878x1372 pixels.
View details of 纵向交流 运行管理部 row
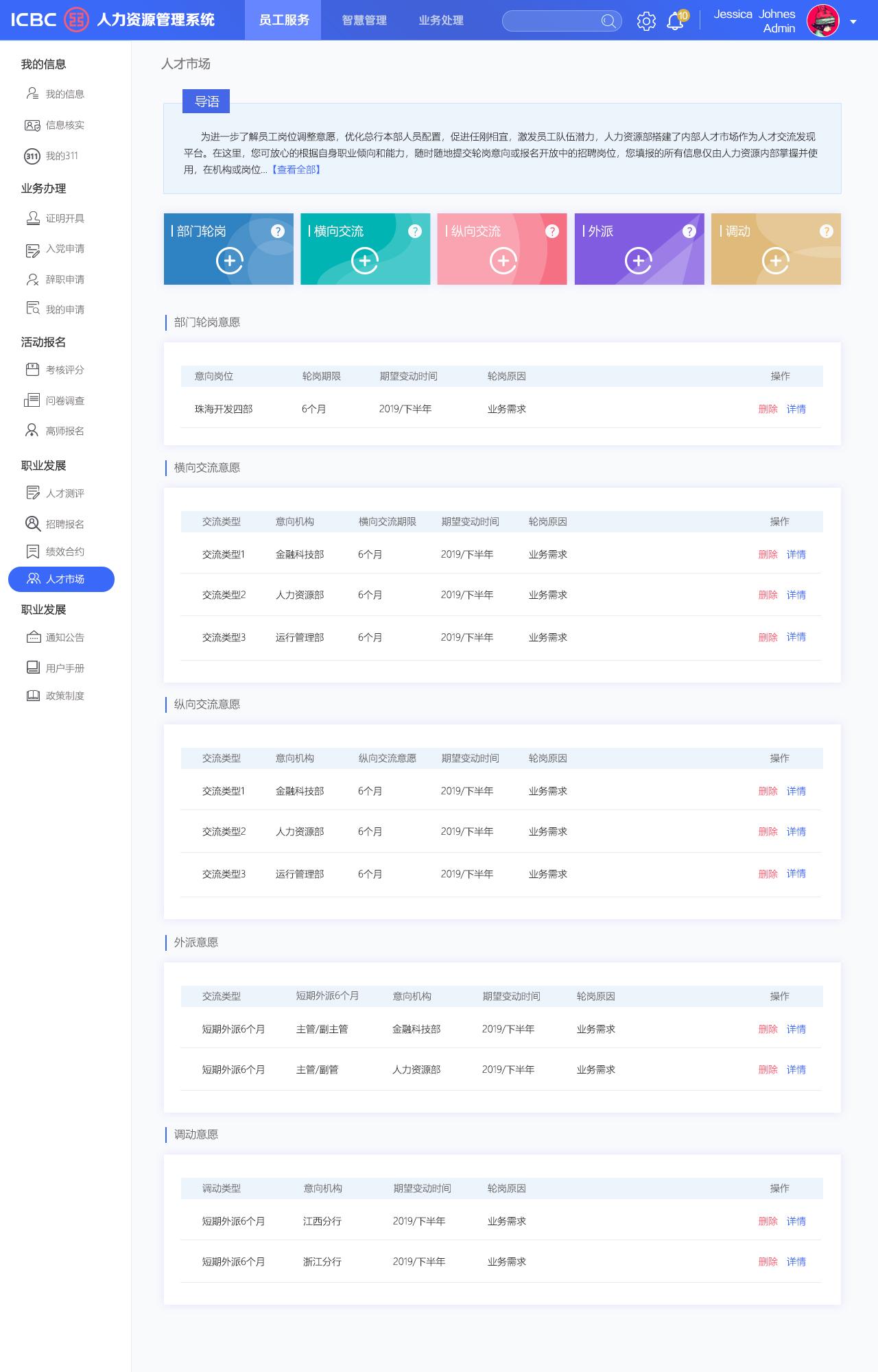[x=796, y=874]
